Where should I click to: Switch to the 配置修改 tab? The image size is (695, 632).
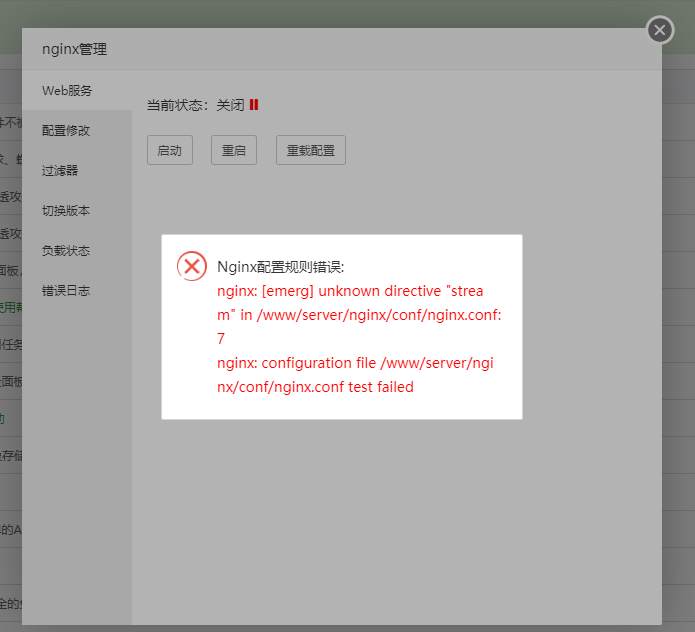pos(77,130)
